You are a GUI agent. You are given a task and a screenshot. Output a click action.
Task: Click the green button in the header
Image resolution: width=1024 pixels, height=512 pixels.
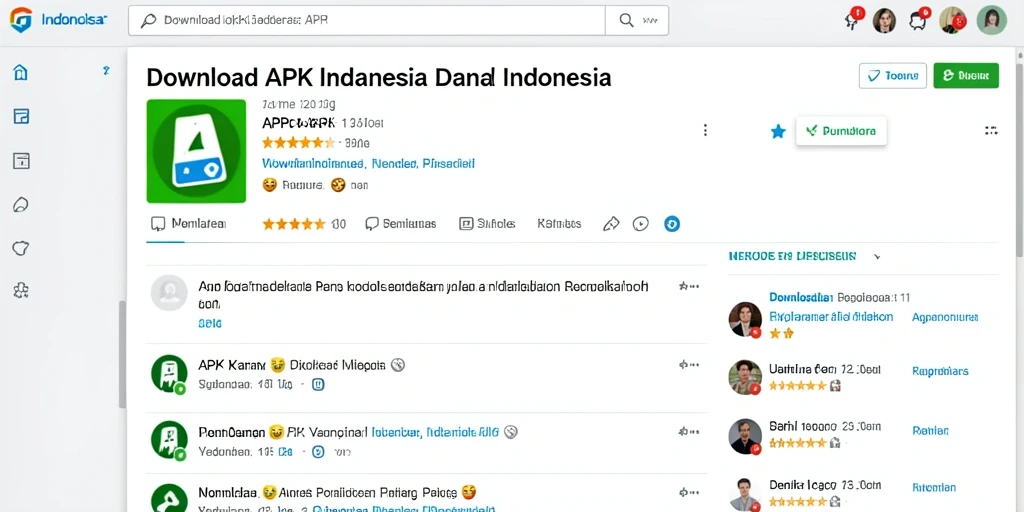click(x=966, y=76)
